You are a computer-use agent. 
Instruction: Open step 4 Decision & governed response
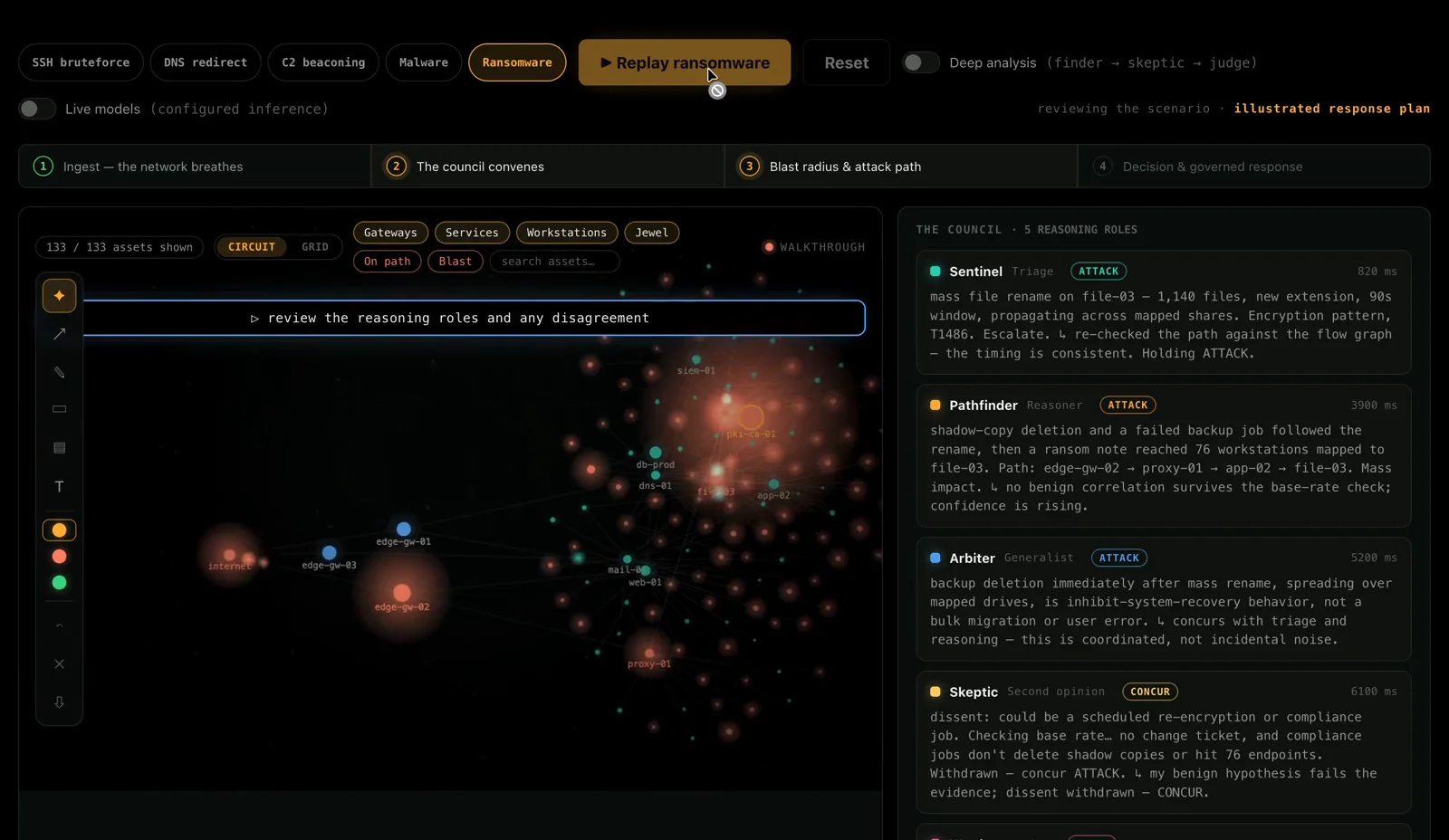coord(1254,167)
